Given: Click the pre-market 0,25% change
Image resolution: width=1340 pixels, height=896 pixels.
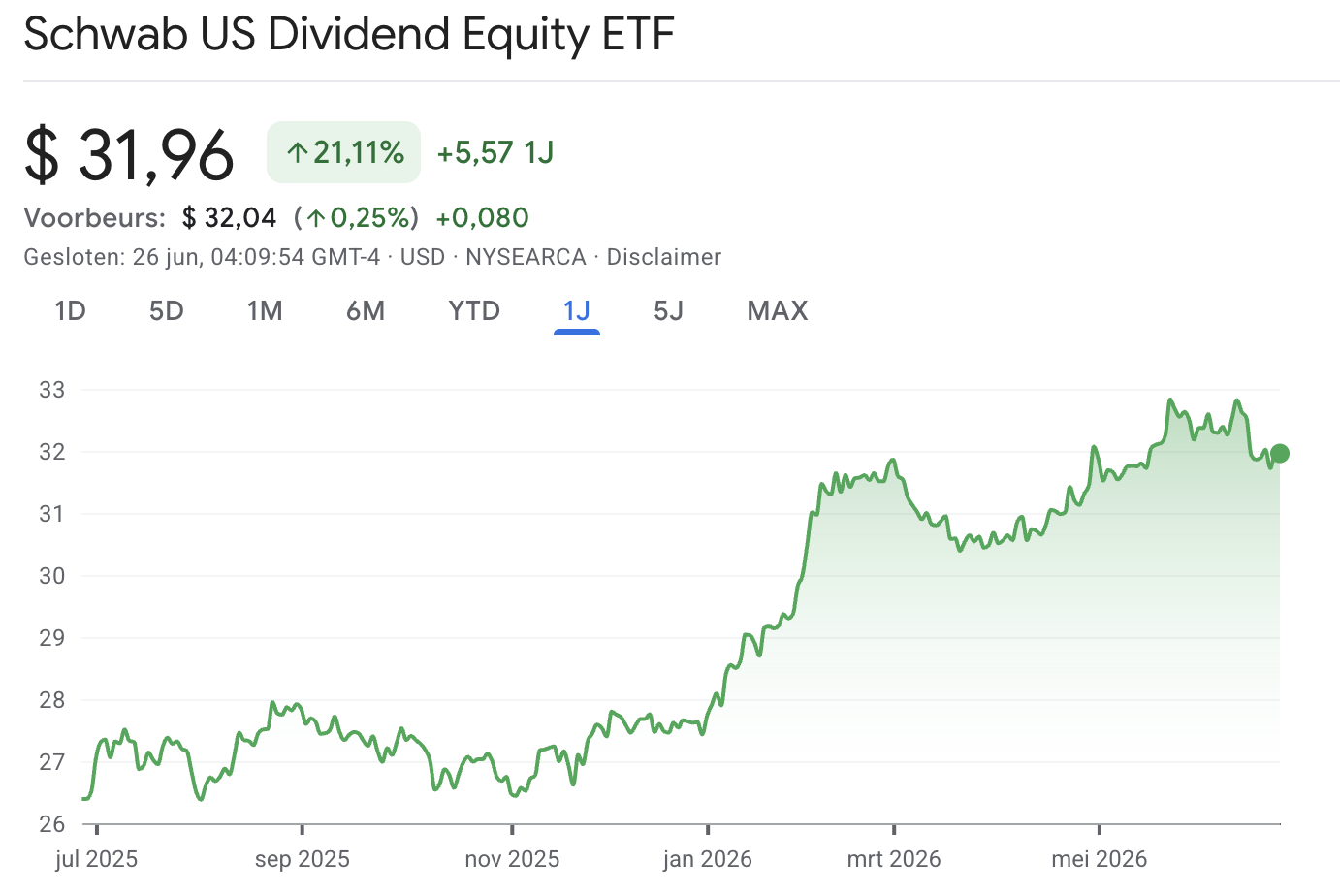Looking at the screenshot, I should [357, 217].
